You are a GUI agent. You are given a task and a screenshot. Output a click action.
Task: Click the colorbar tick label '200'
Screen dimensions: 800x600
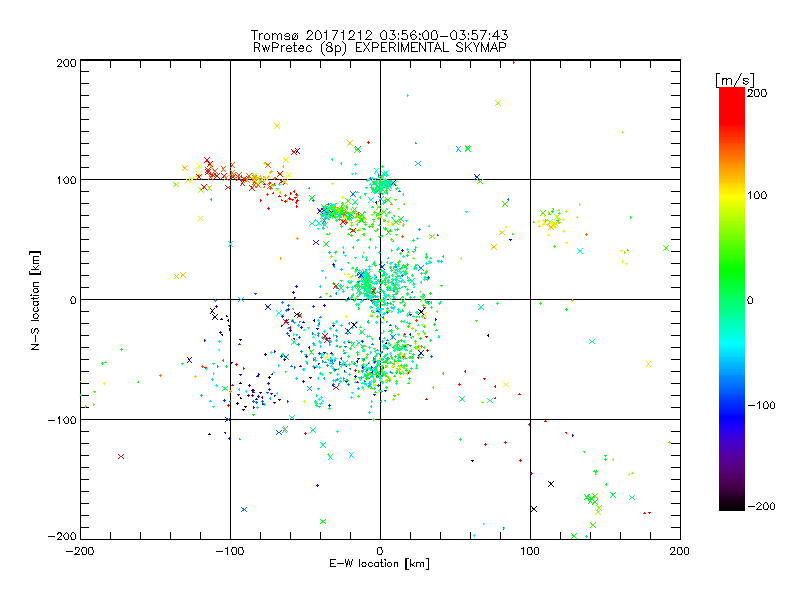tap(757, 93)
